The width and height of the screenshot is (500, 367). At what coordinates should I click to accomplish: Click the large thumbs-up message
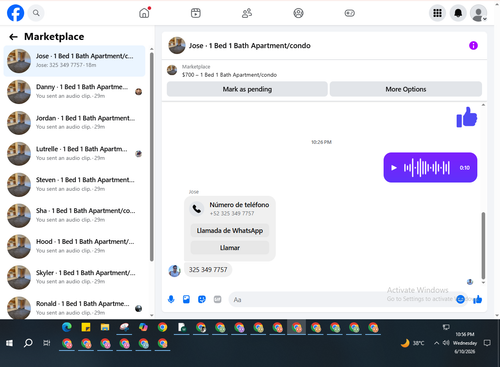click(x=467, y=117)
